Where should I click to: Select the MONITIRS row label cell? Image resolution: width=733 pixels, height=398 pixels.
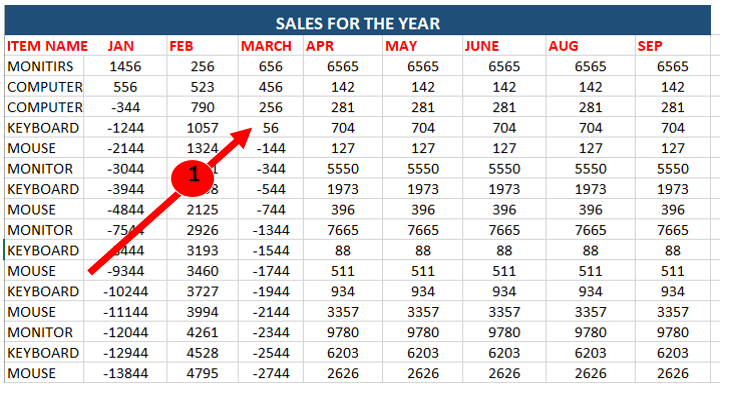[x=44, y=66]
